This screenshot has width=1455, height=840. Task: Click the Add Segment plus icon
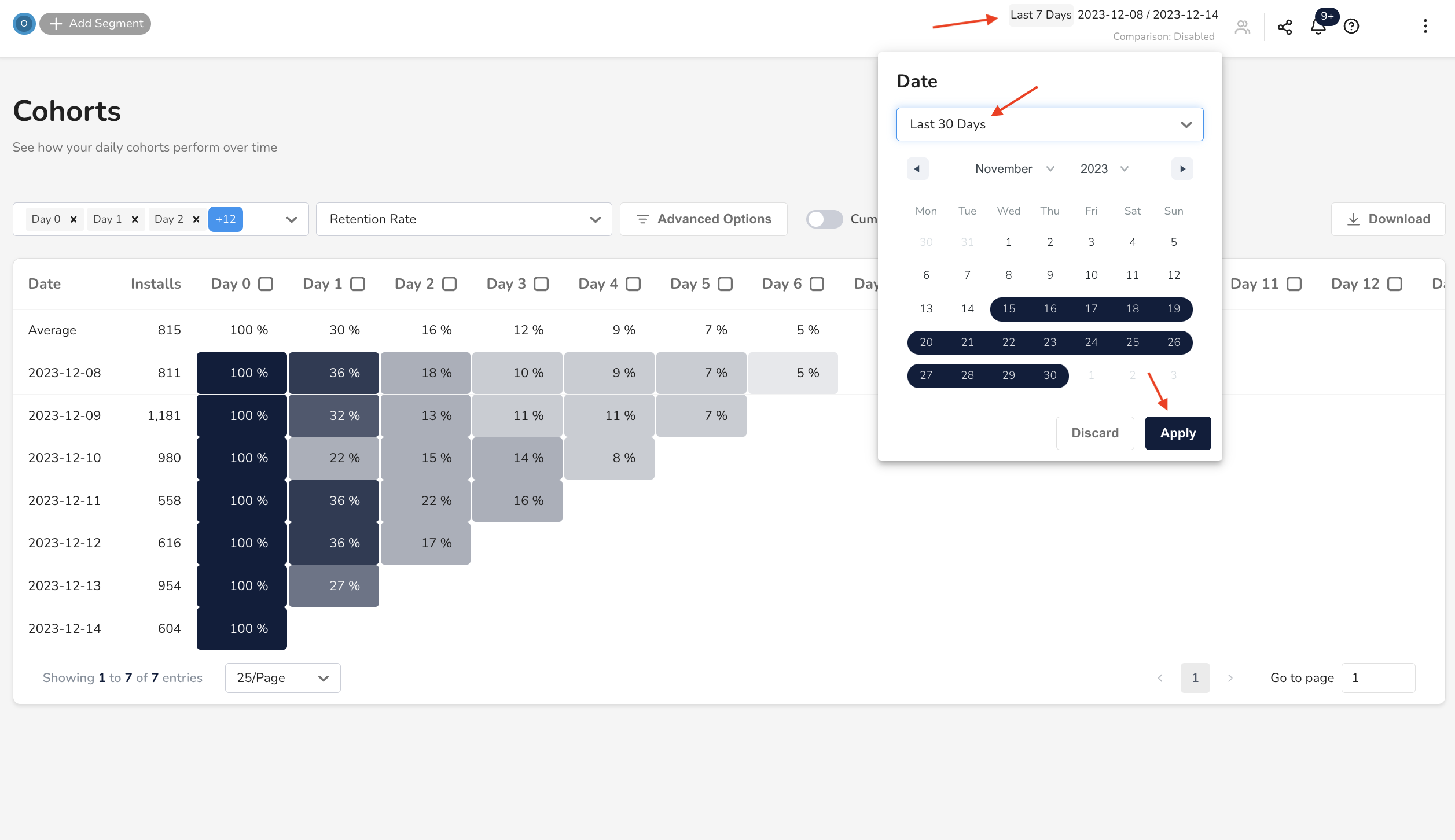pos(57,22)
